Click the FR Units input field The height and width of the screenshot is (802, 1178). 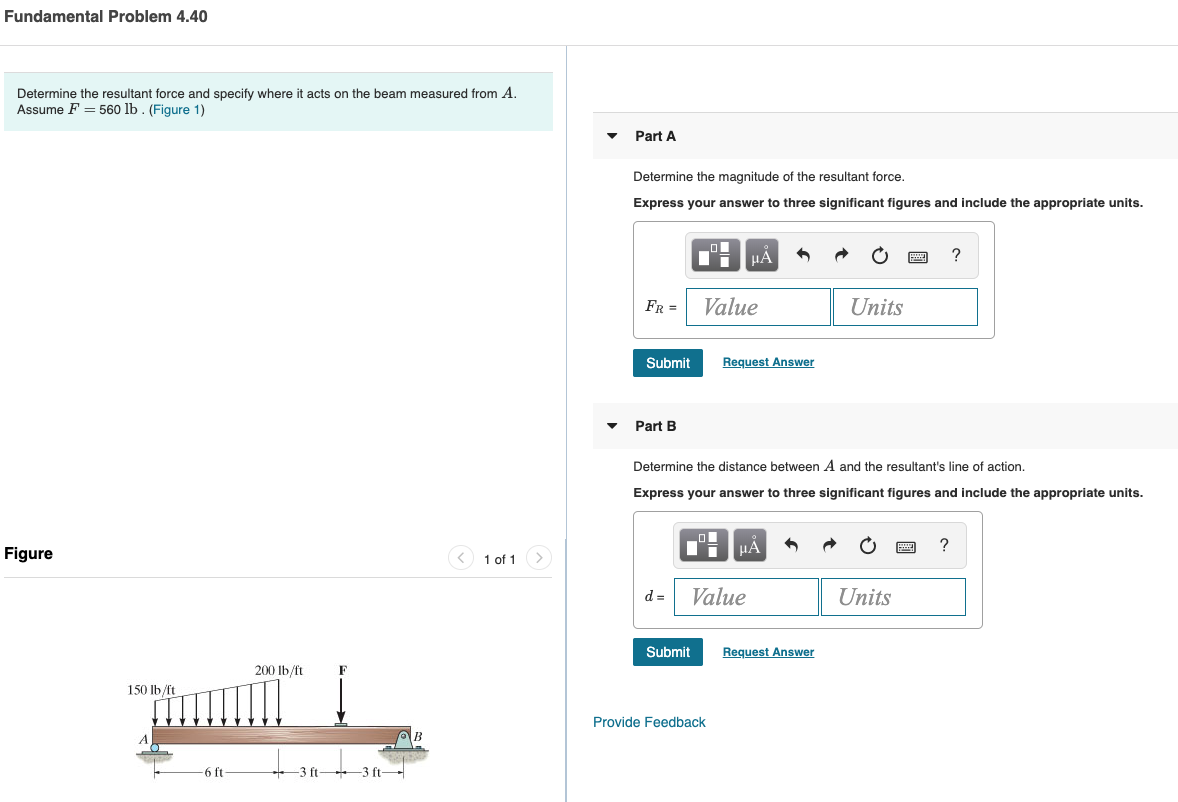[905, 307]
